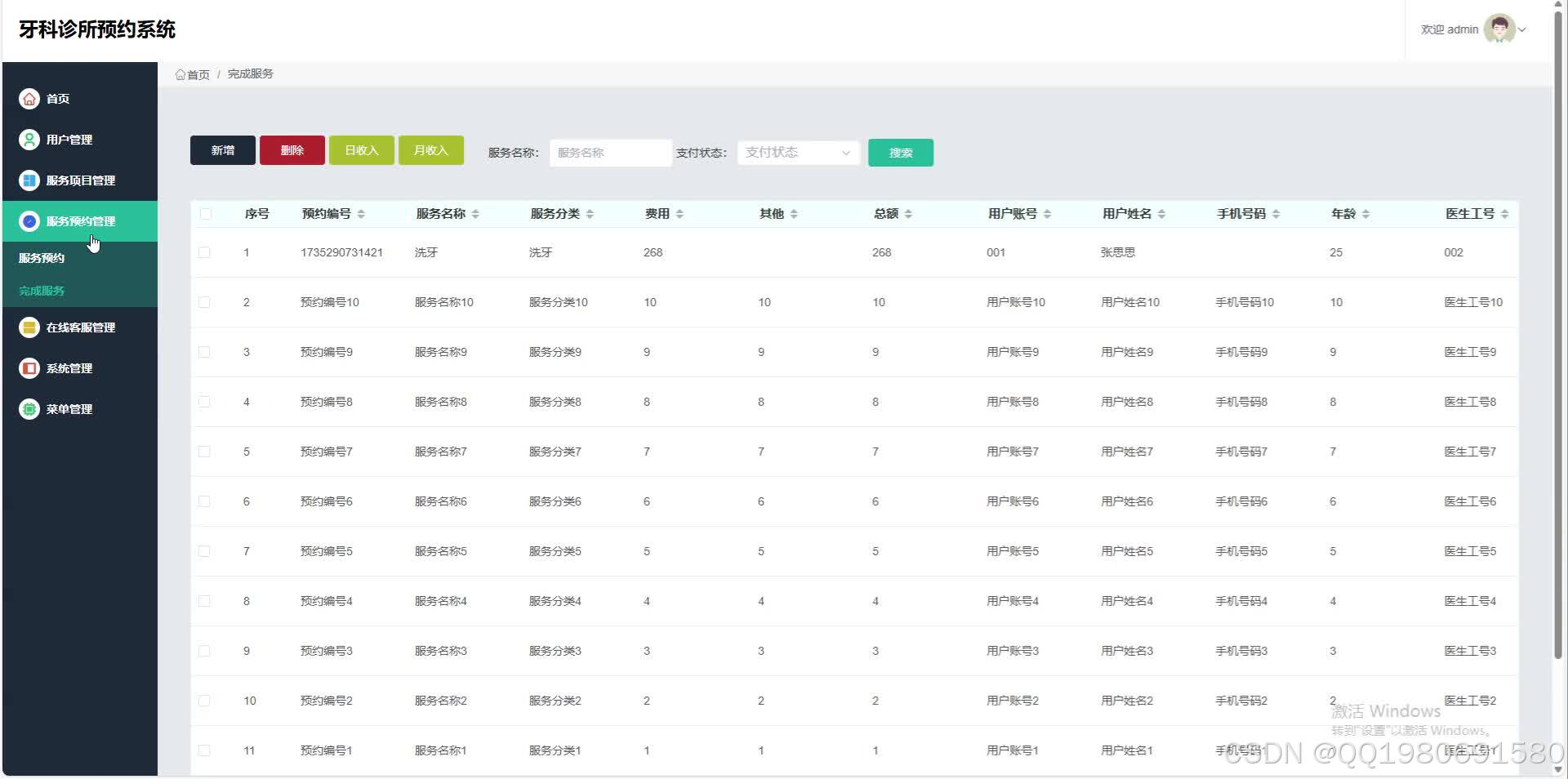Sort by 医生工号 column arrows
This screenshot has width=1568, height=779.
pyautogui.click(x=1504, y=214)
